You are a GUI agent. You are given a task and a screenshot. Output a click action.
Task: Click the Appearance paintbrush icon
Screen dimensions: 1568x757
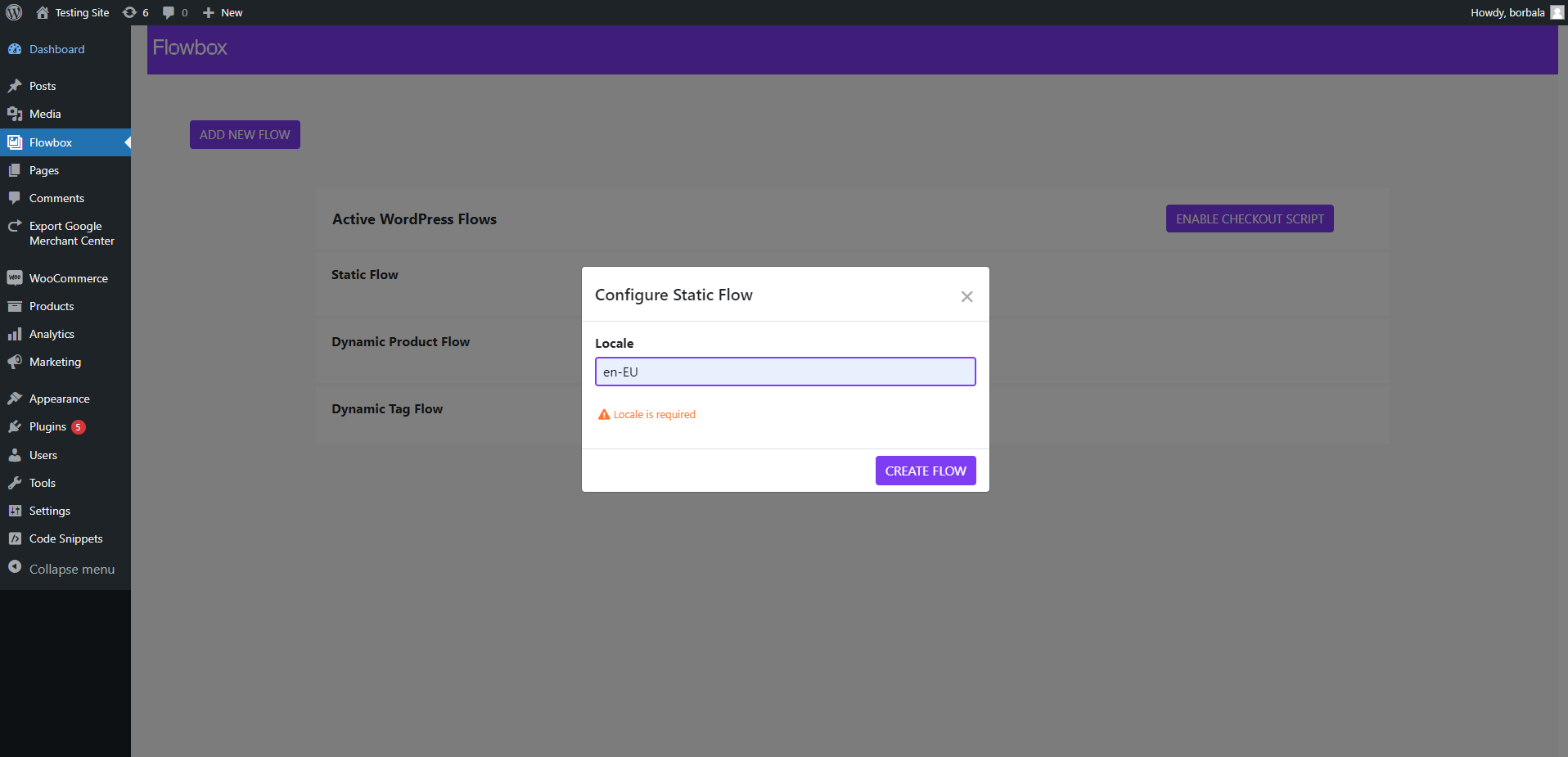pyautogui.click(x=15, y=399)
